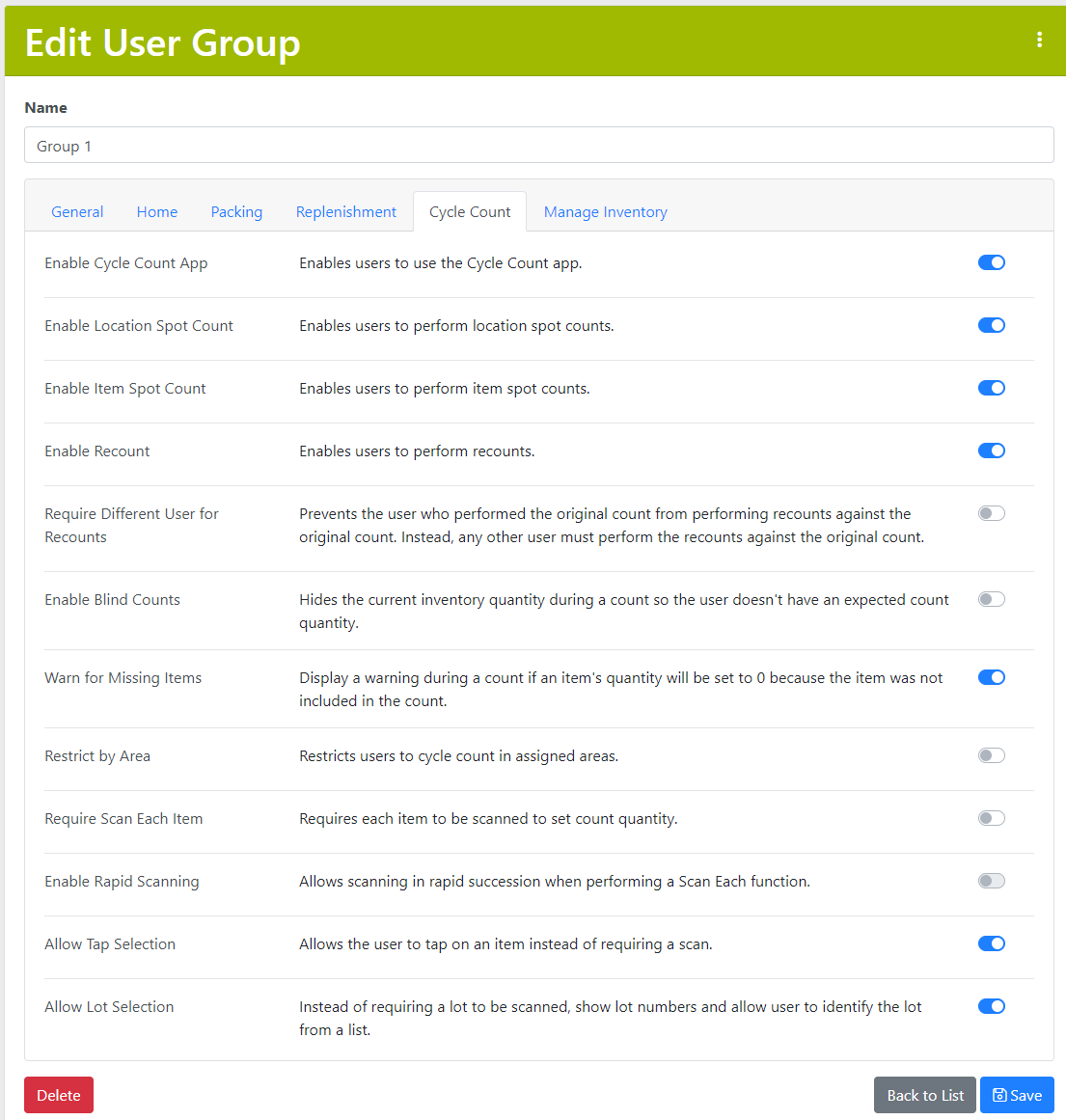1066x1120 pixels.
Task: Click the Name input field
Action: pos(538,146)
